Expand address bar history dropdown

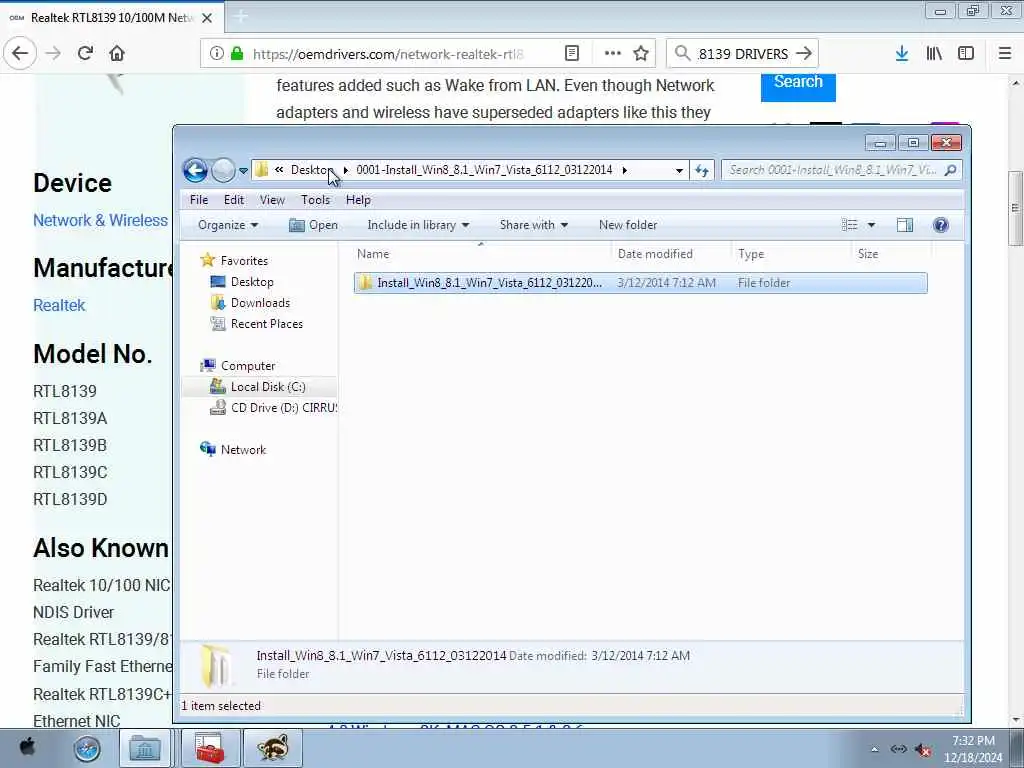(x=679, y=170)
